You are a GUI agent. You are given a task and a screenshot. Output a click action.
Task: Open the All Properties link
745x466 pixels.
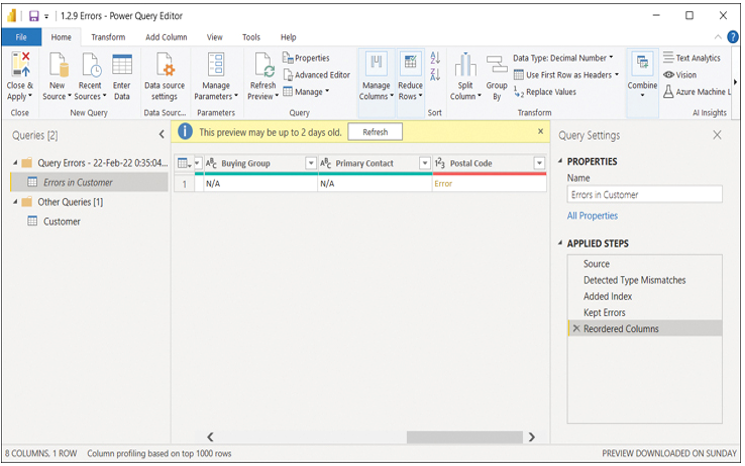pos(592,216)
